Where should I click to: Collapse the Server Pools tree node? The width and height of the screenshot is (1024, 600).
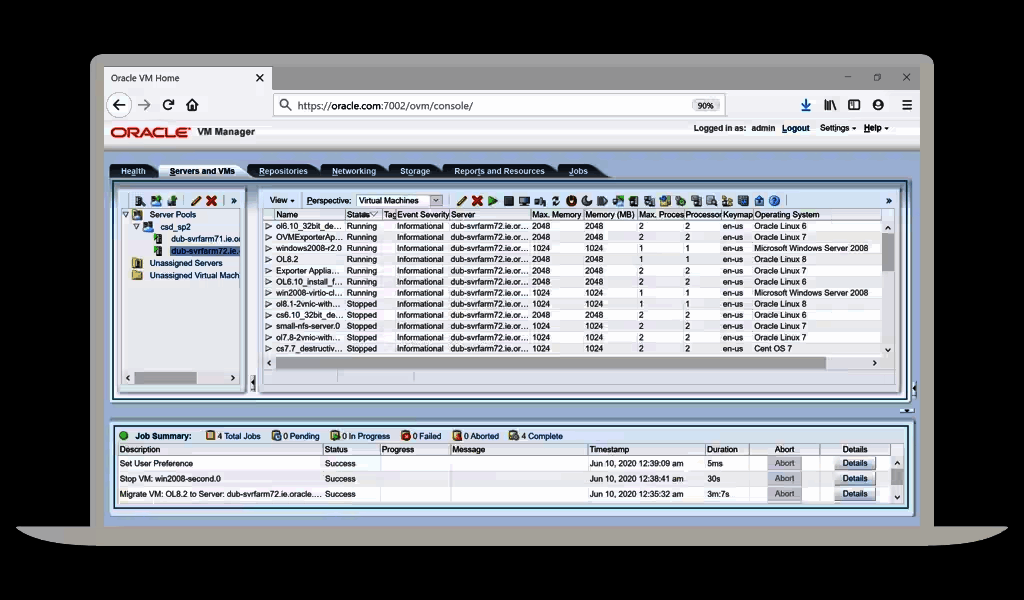tap(125, 214)
